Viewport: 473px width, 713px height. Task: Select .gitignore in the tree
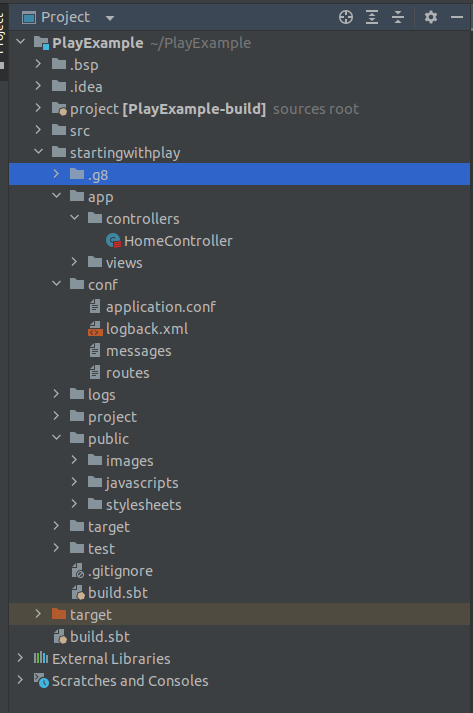pos(120,571)
